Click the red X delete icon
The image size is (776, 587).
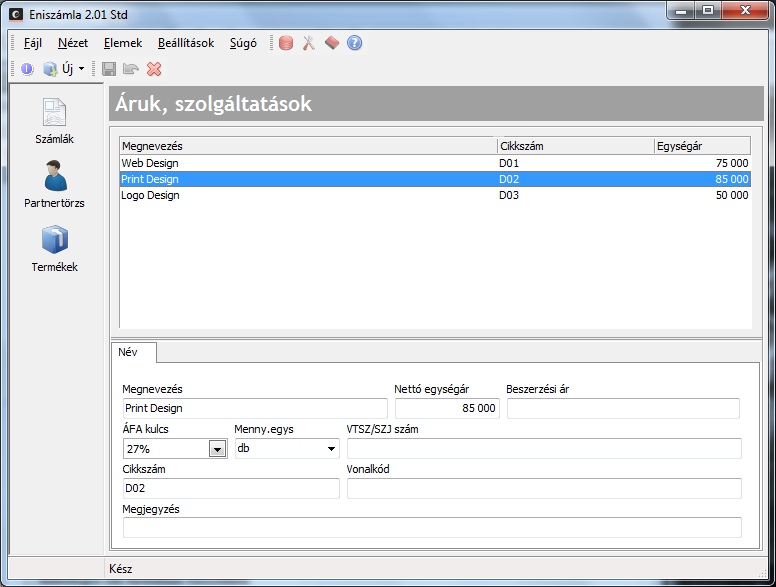pos(154,69)
